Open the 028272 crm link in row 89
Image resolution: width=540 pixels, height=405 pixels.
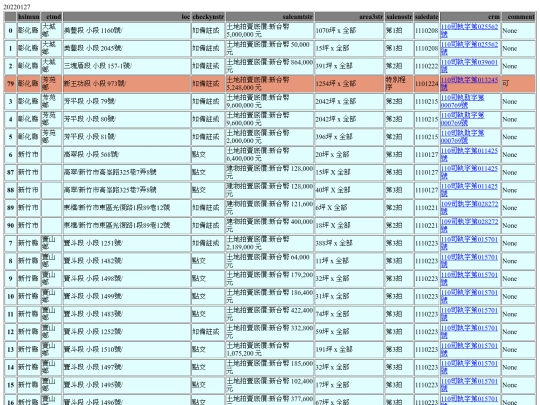[x=469, y=208]
